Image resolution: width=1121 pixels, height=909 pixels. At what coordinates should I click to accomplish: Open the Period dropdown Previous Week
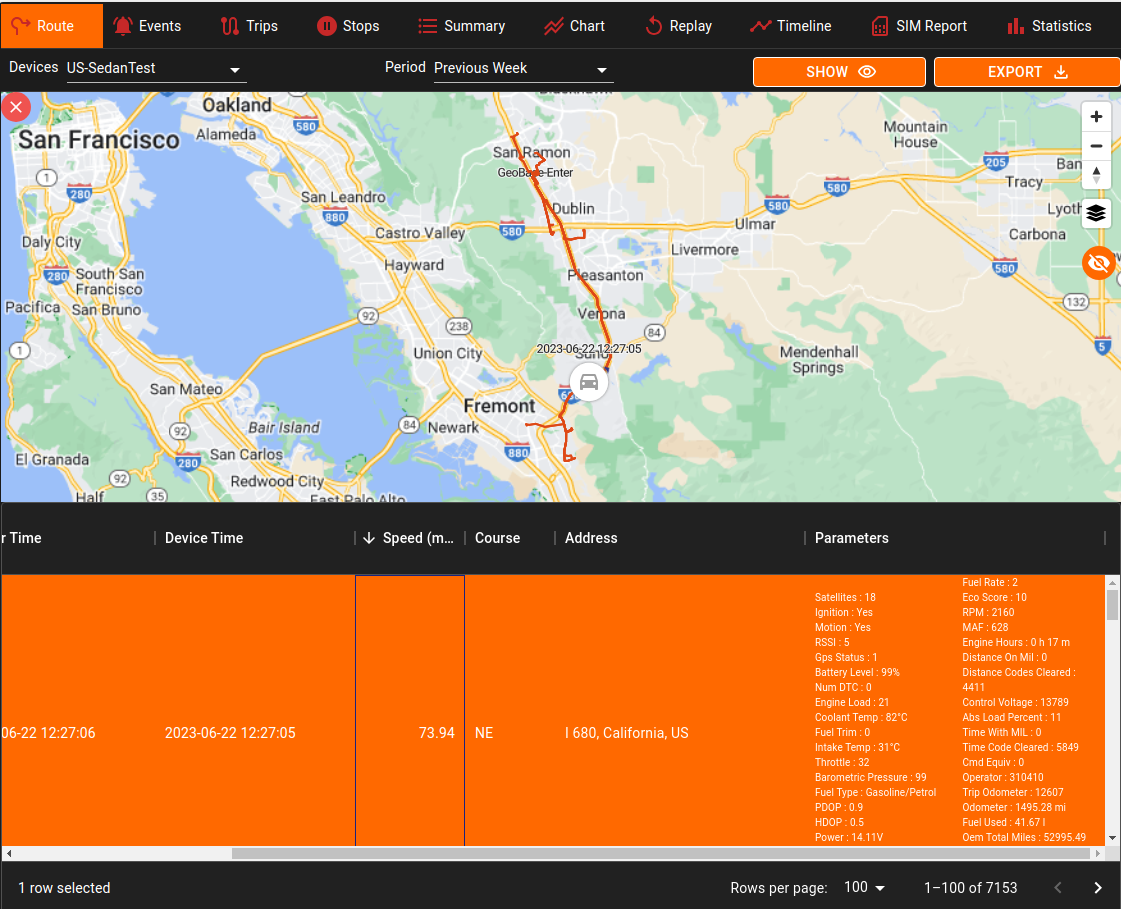click(523, 69)
